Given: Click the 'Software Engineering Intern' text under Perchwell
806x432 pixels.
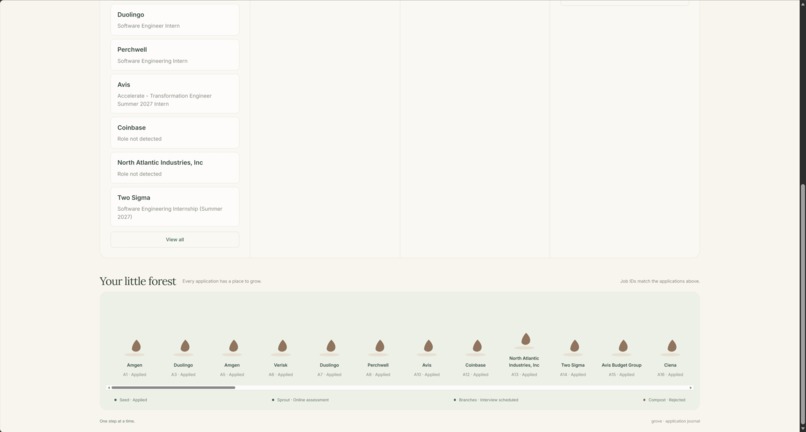Looking at the screenshot, I should pos(152,61).
